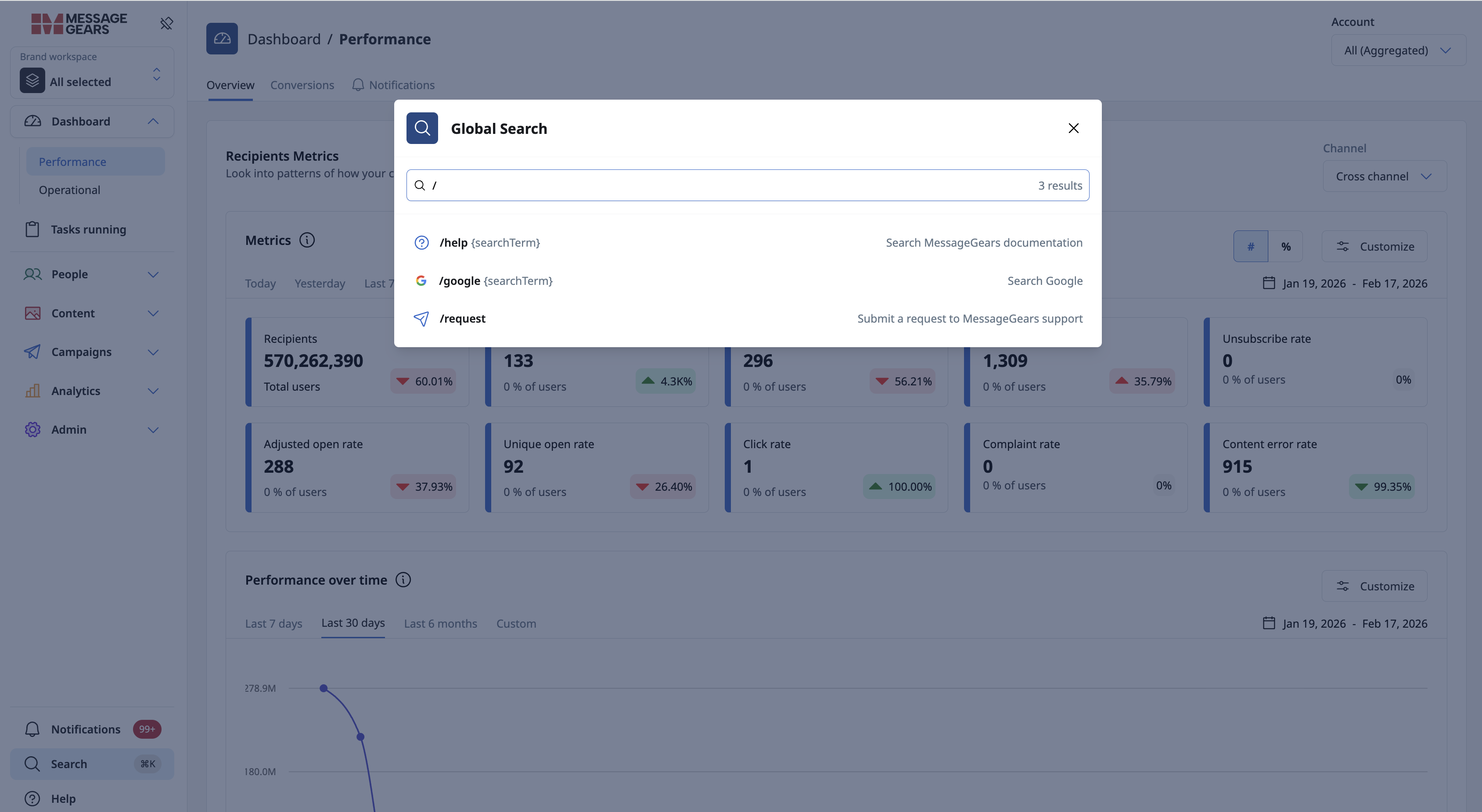Switch metrics to number (#) view

pos(1250,246)
